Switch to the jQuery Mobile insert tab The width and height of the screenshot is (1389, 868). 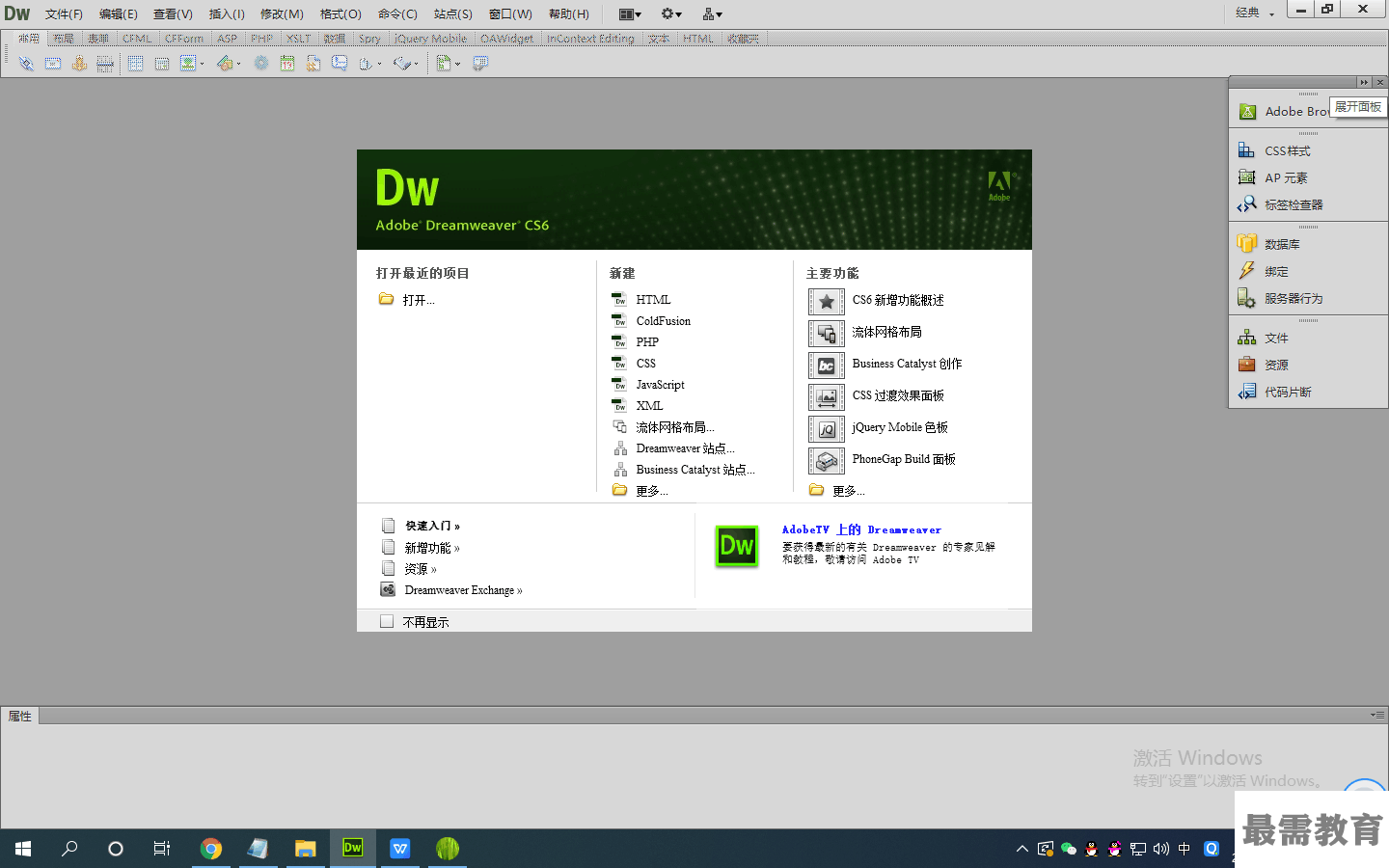pyautogui.click(x=430, y=39)
